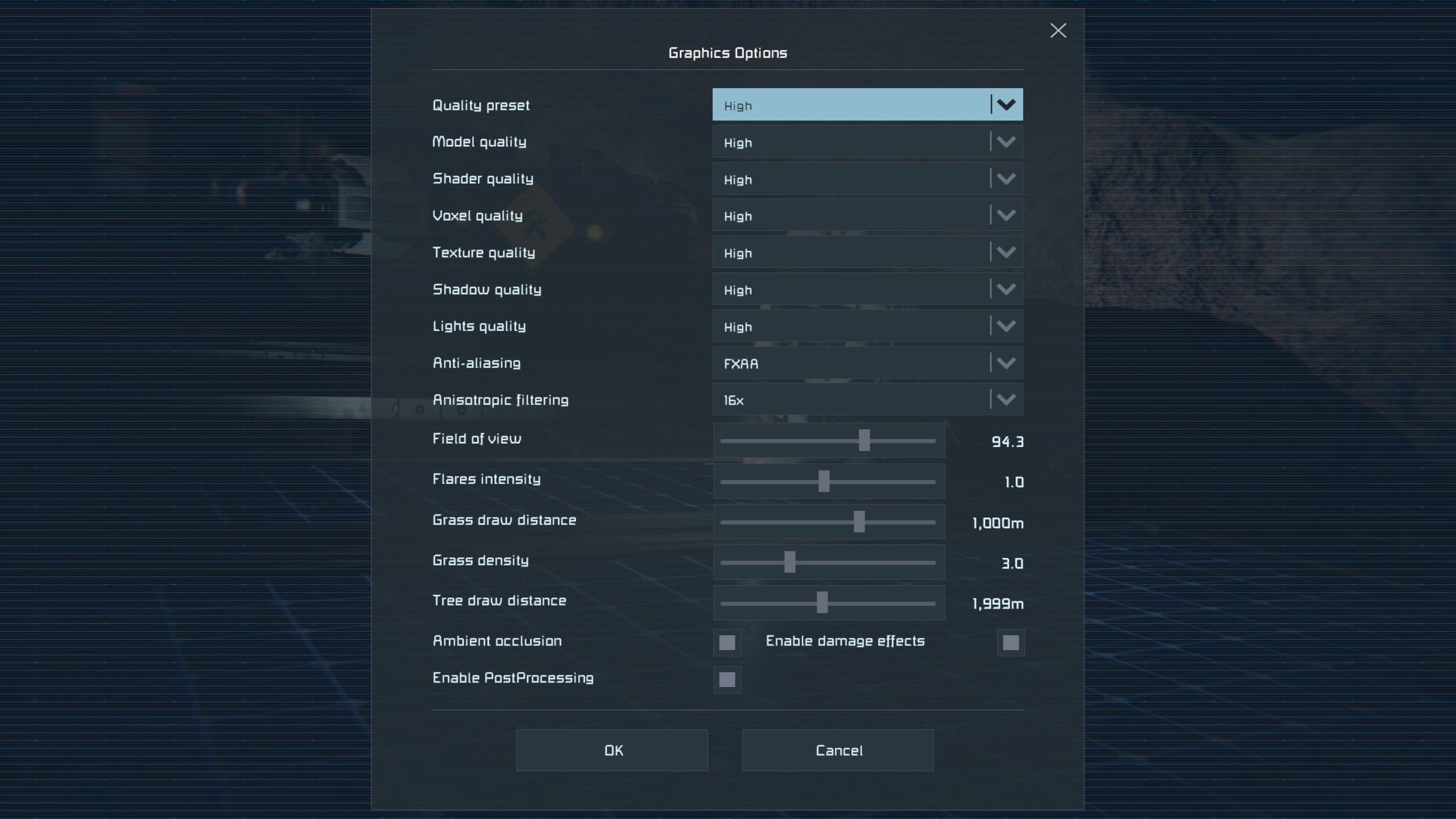Screen dimensions: 1456x819
Task: Toggle Enable PostProcessing checkbox
Action: pos(727,680)
